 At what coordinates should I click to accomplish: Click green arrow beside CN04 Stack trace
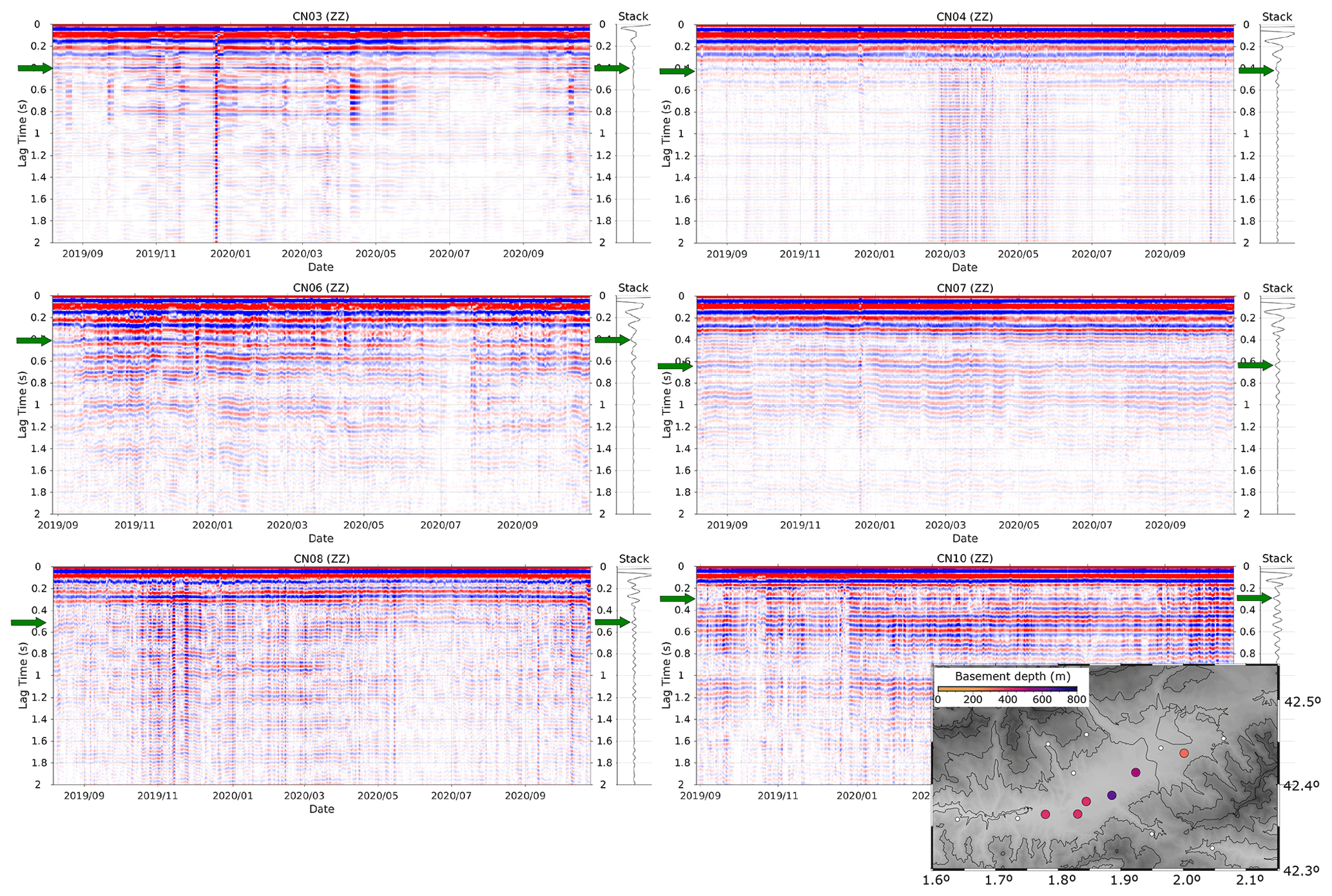pyautogui.click(x=1255, y=71)
